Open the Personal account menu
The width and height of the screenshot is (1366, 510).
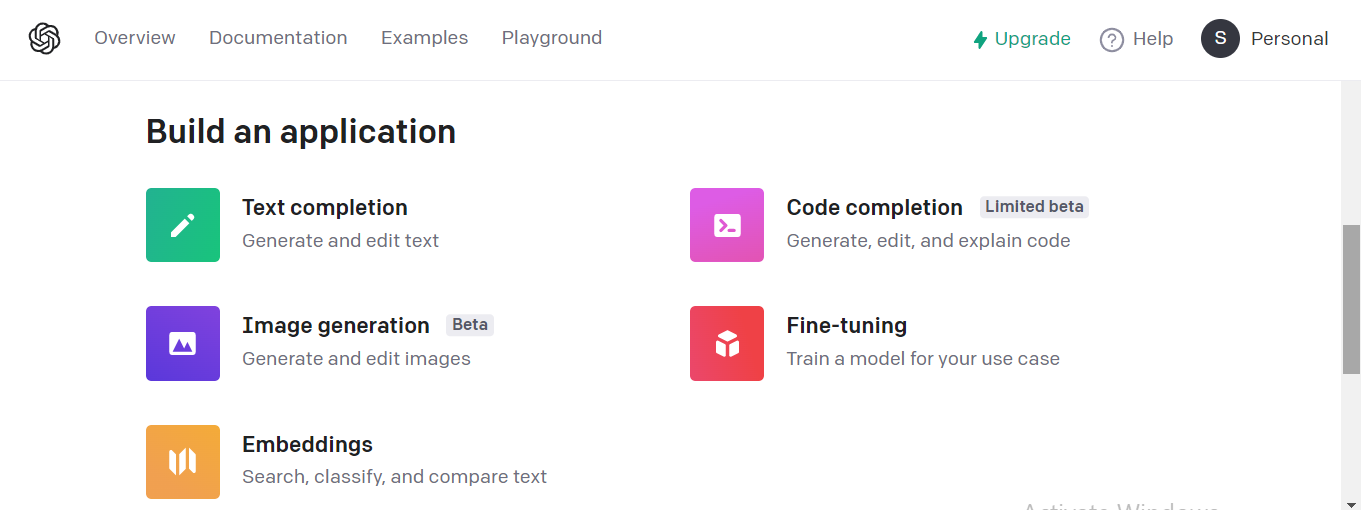click(1289, 39)
